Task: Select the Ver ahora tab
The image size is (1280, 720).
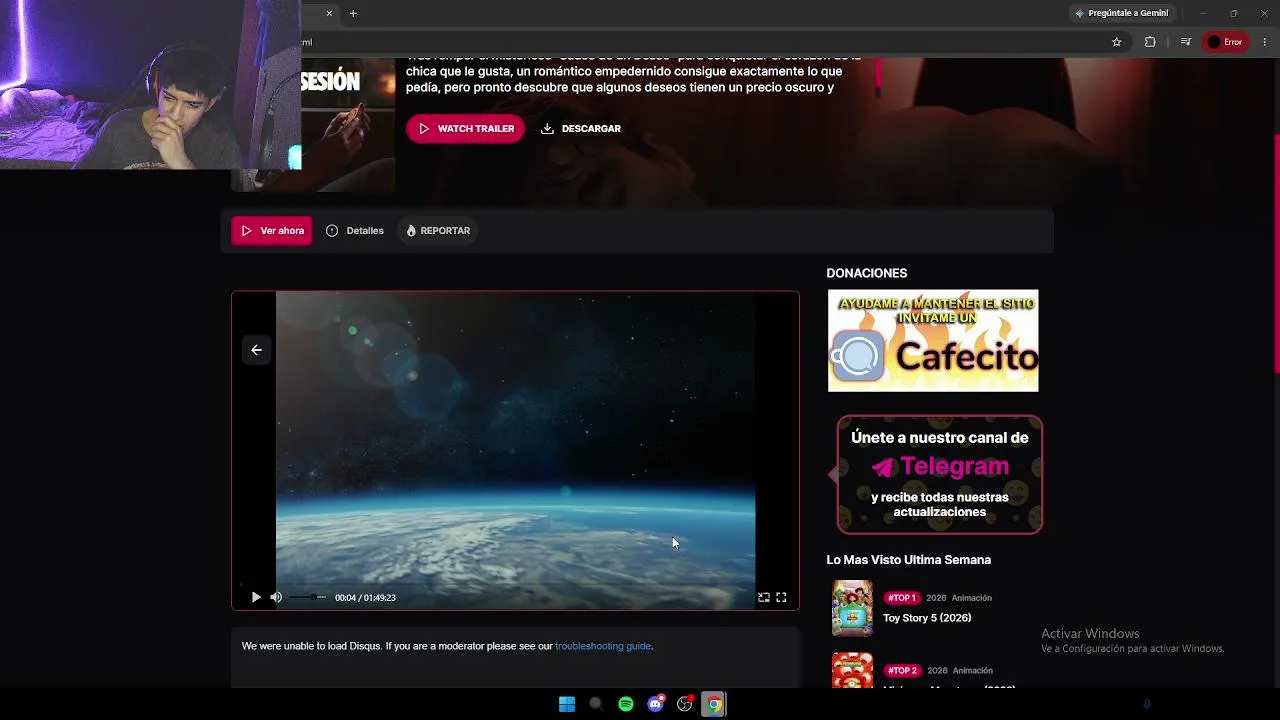Action: coord(272,231)
